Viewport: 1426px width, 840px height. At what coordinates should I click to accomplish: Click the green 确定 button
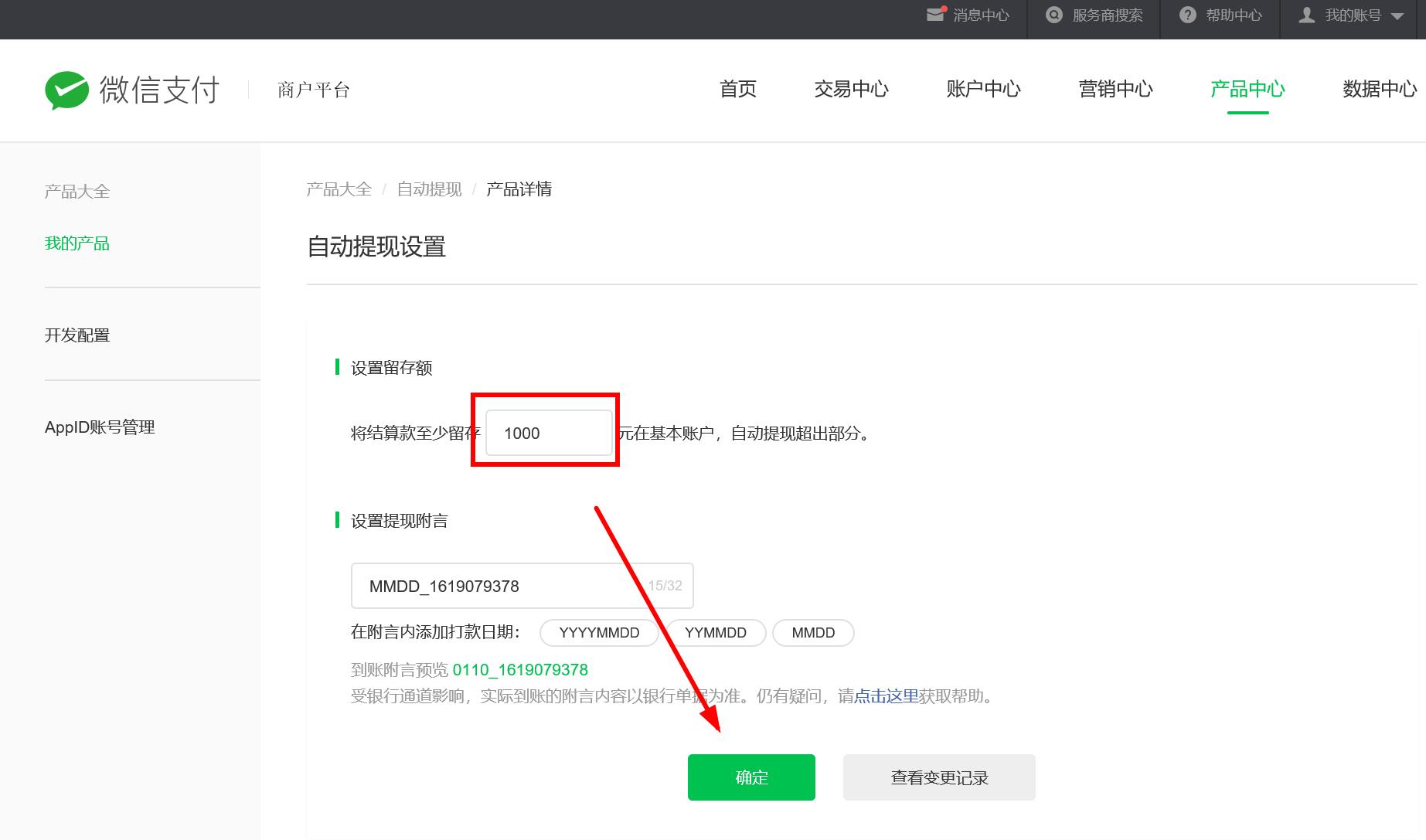tap(751, 777)
